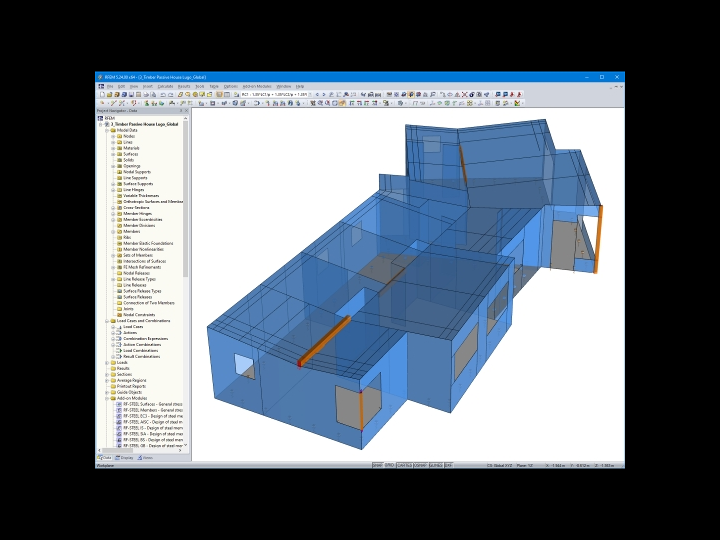Viewport: 720px width, 540px height.
Task: Toggle GRID in the status bar
Action: [389, 465]
